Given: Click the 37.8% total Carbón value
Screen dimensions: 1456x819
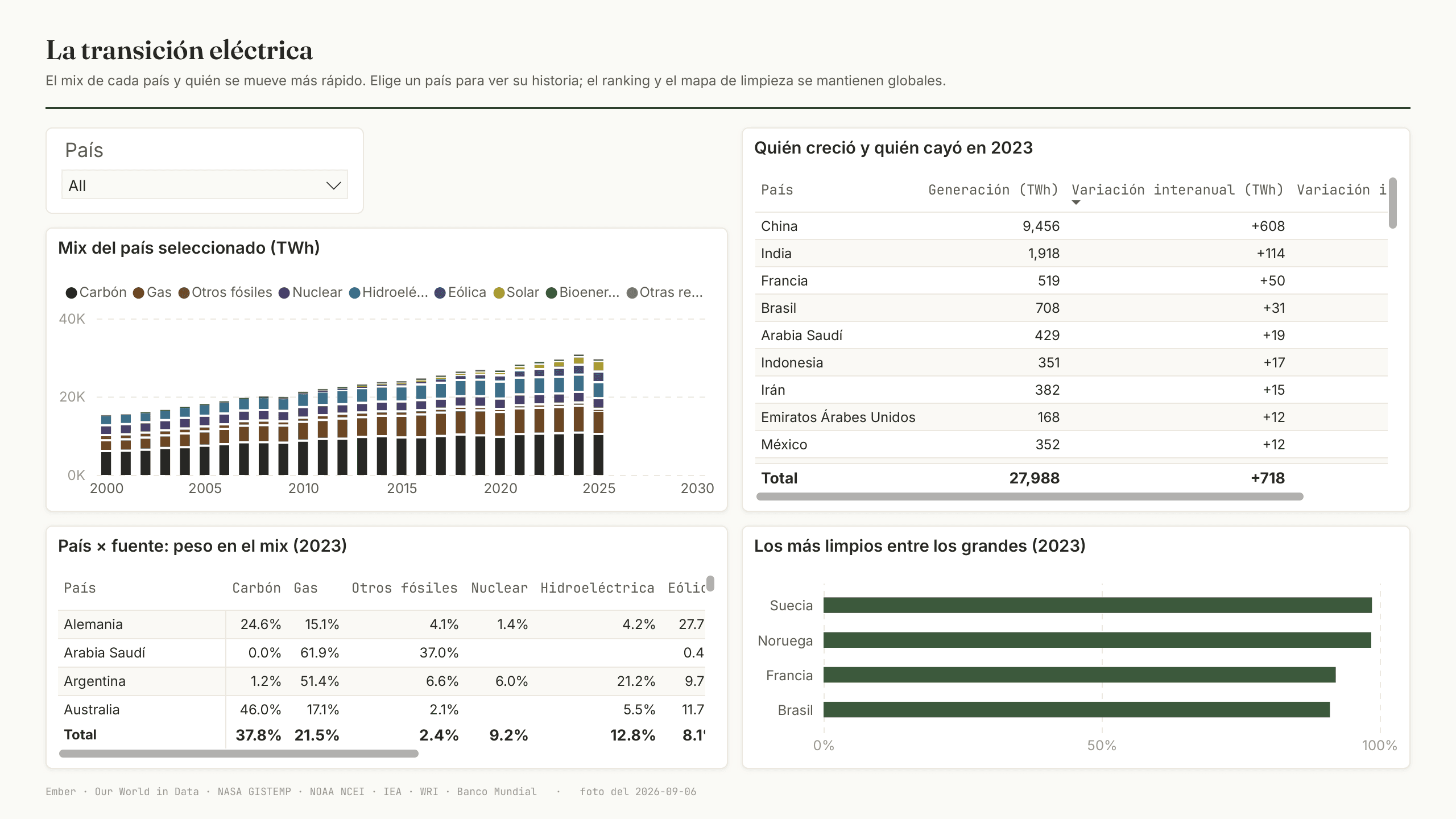Looking at the screenshot, I should click(x=258, y=735).
